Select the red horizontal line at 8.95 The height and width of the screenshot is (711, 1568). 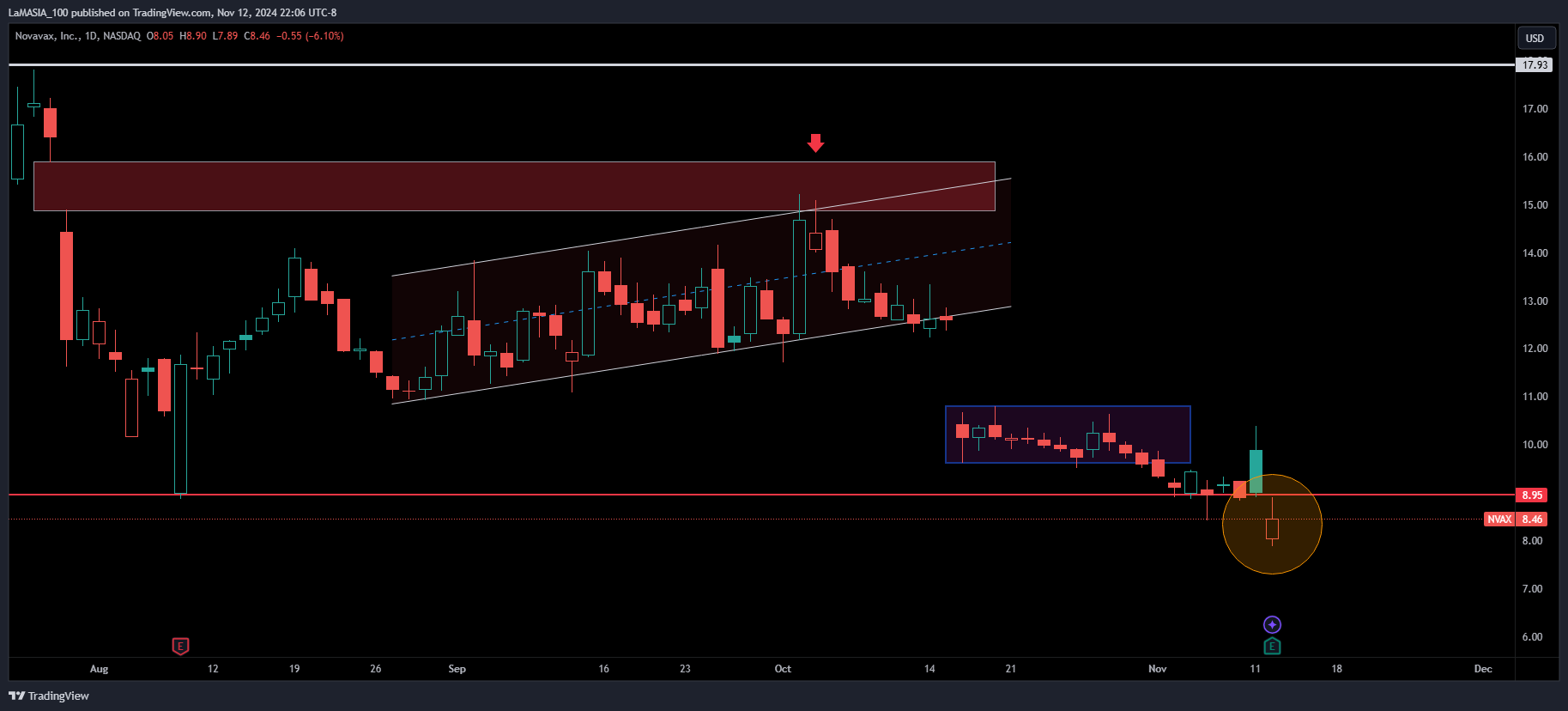[x=761, y=495]
